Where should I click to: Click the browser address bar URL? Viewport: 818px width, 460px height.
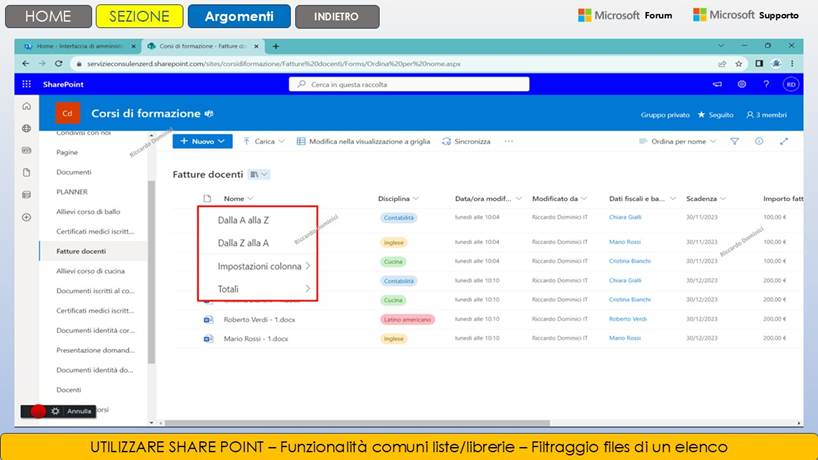[x=274, y=64]
